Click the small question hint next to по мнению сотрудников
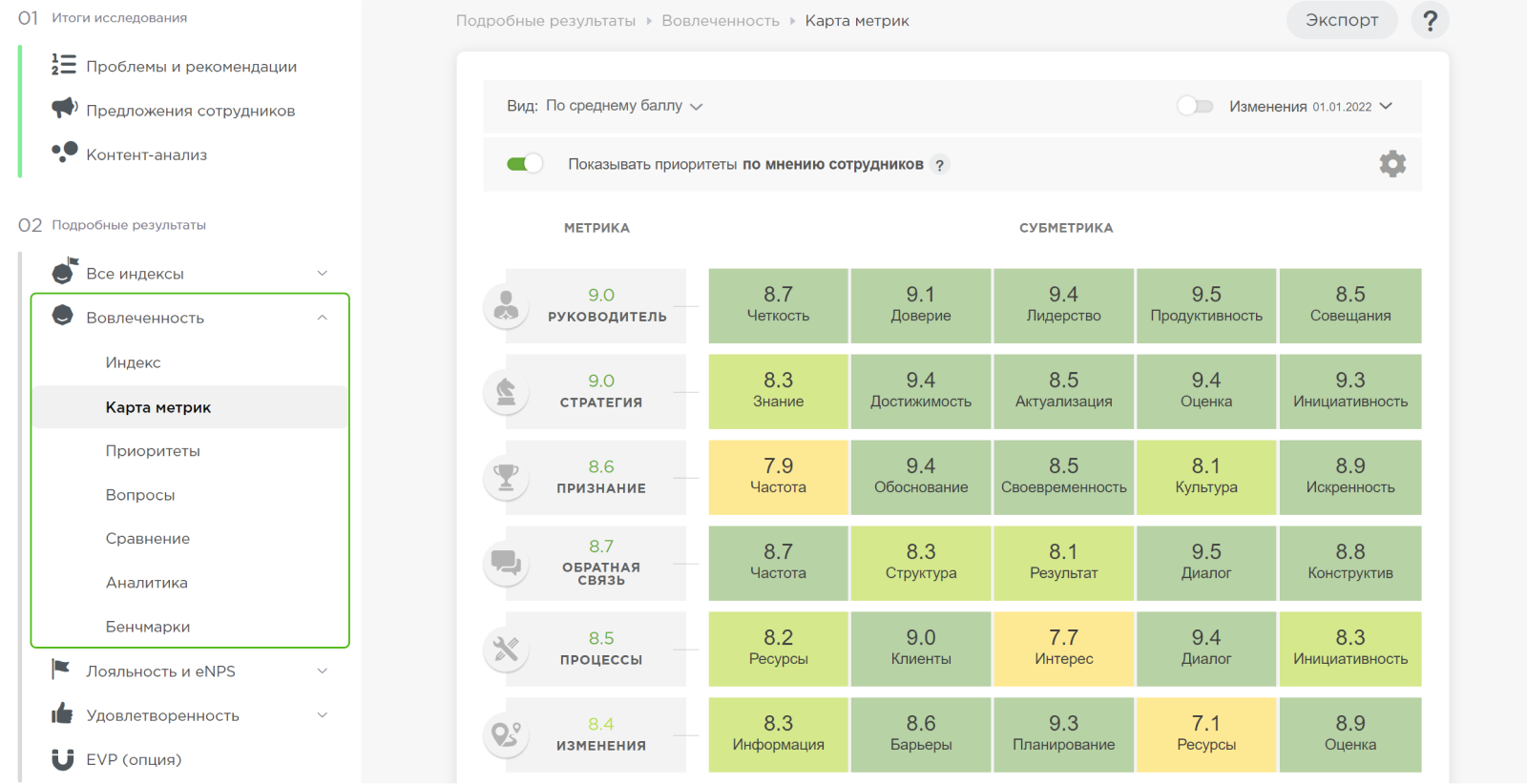The width and height of the screenshot is (1527, 784). coord(939,165)
